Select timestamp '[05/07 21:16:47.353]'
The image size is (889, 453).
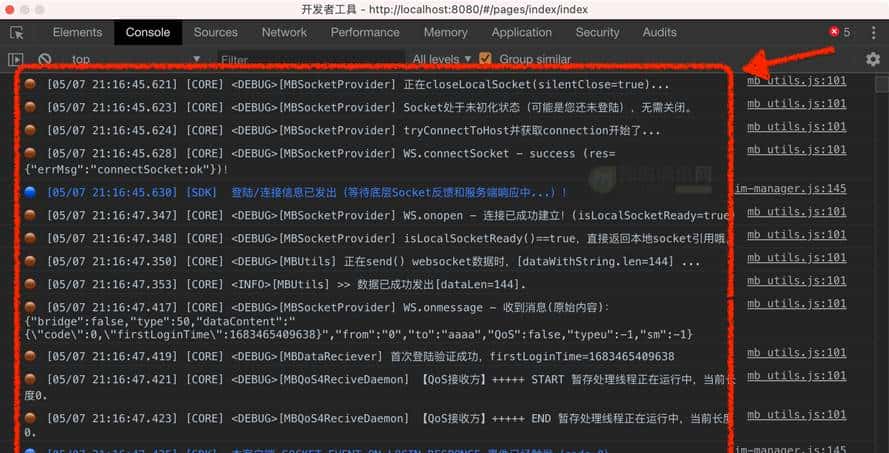click(x=112, y=284)
